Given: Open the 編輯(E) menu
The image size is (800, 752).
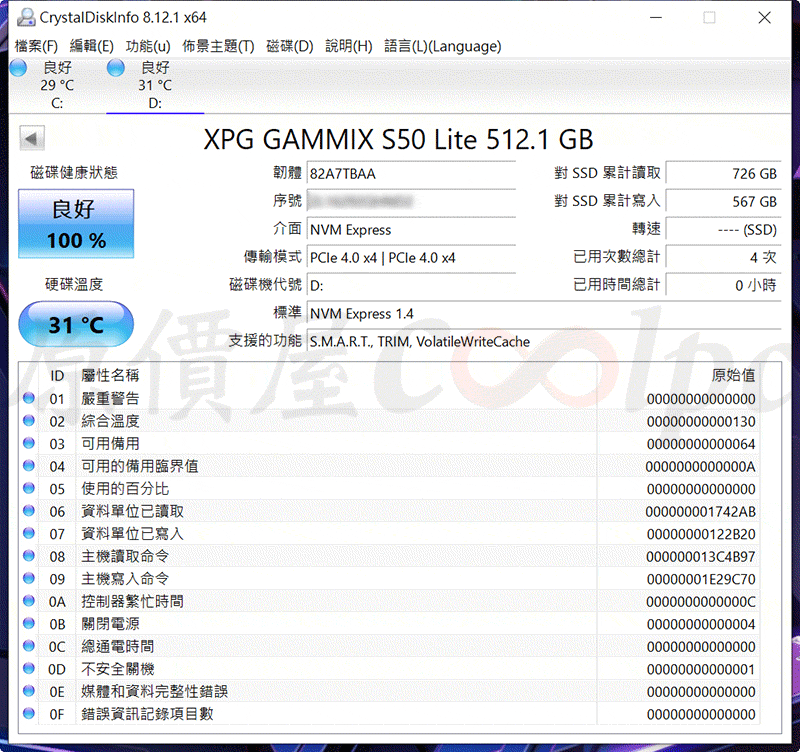Looking at the screenshot, I should pyautogui.click(x=92, y=46).
